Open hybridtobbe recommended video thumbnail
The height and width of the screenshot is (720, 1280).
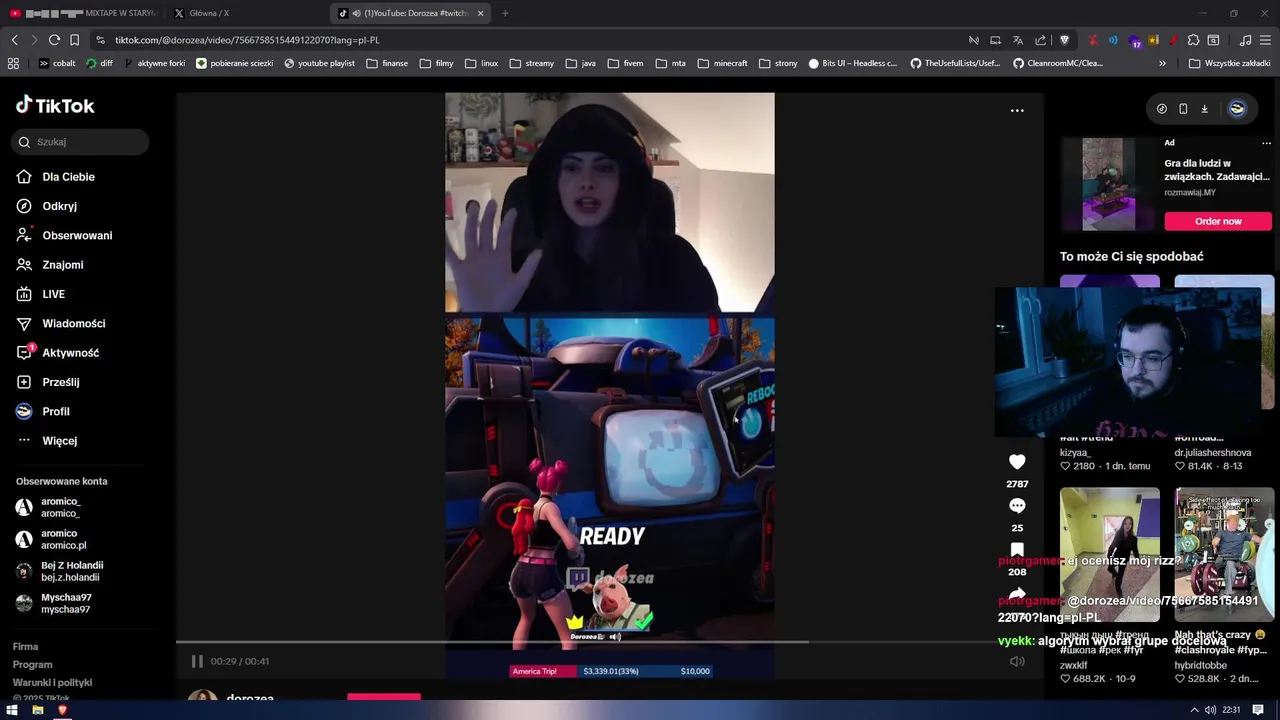click(x=1224, y=555)
